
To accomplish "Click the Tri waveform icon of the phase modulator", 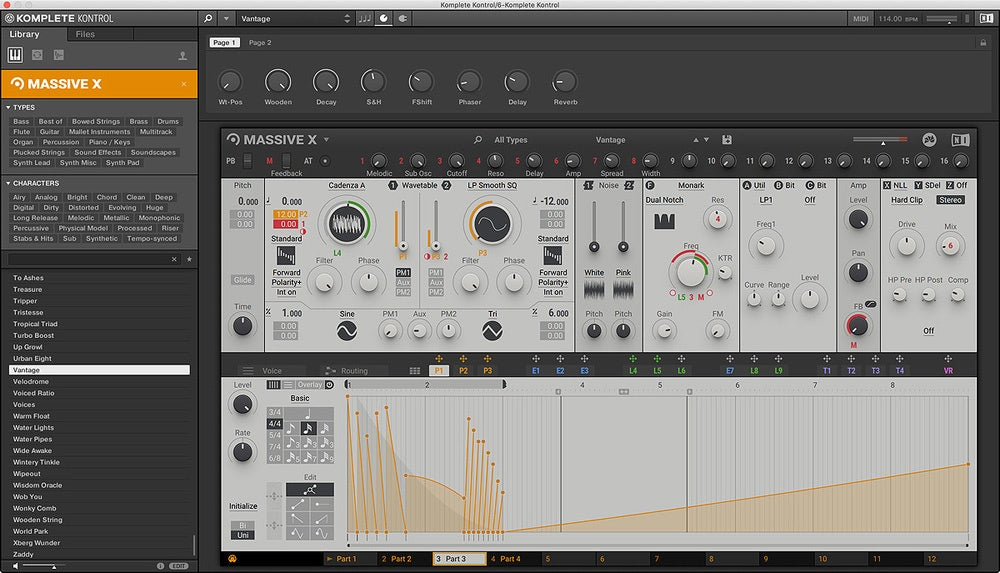I will (x=492, y=331).
